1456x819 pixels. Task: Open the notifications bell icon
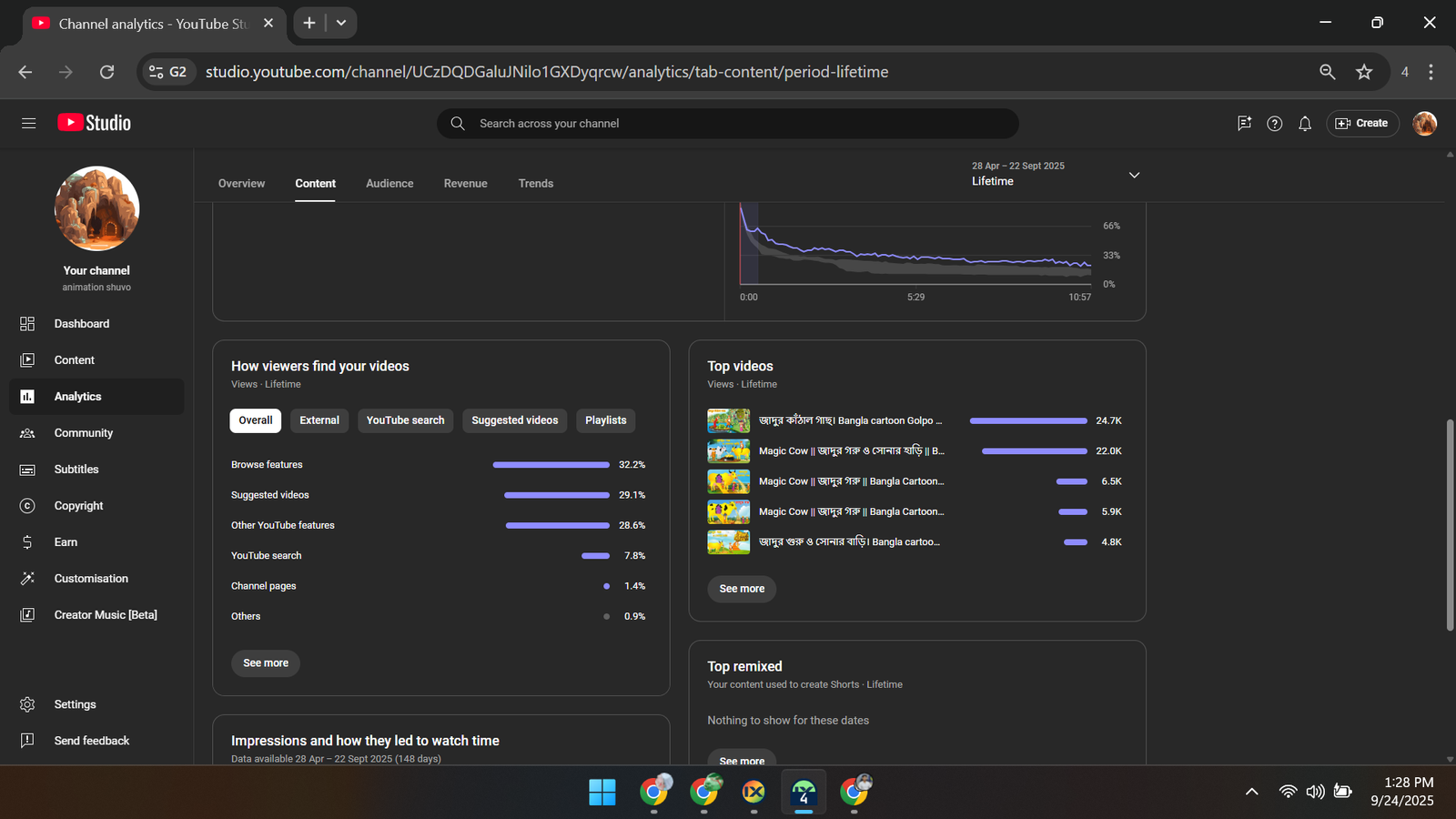tap(1304, 124)
